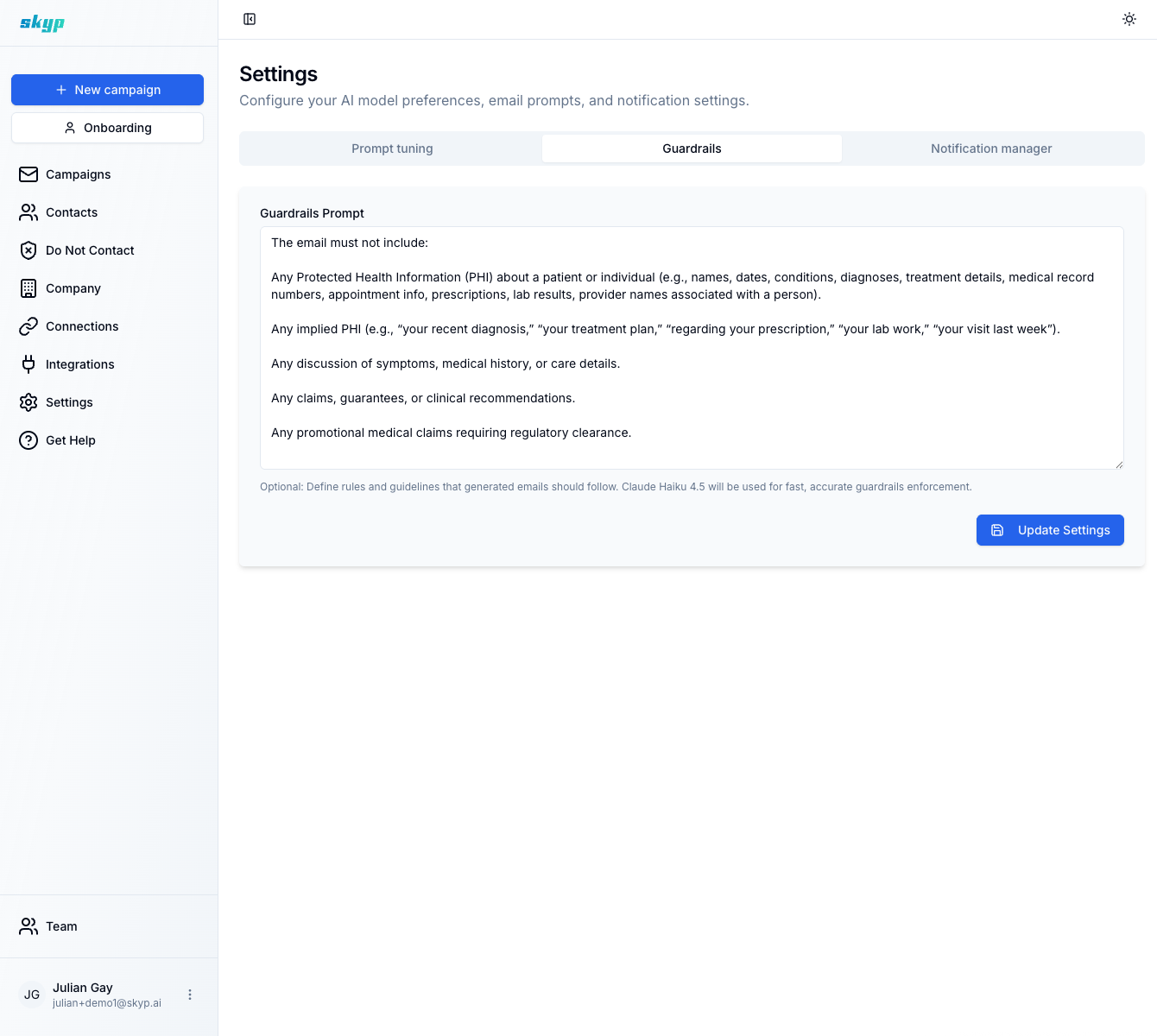Viewport: 1157px width, 1036px height.
Task: Select the Guardrails tab
Action: pyautogui.click(x=692, y=148)
